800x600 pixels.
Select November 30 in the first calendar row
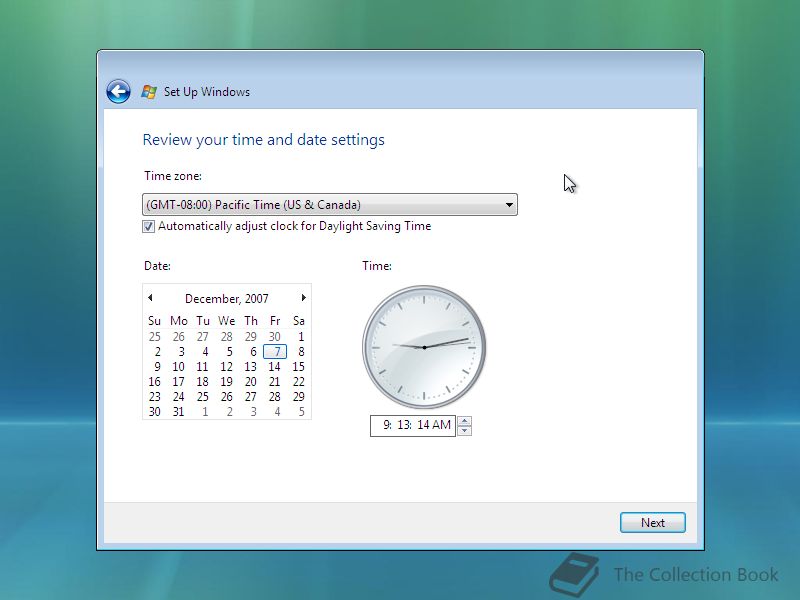click(x=274, y=337)
